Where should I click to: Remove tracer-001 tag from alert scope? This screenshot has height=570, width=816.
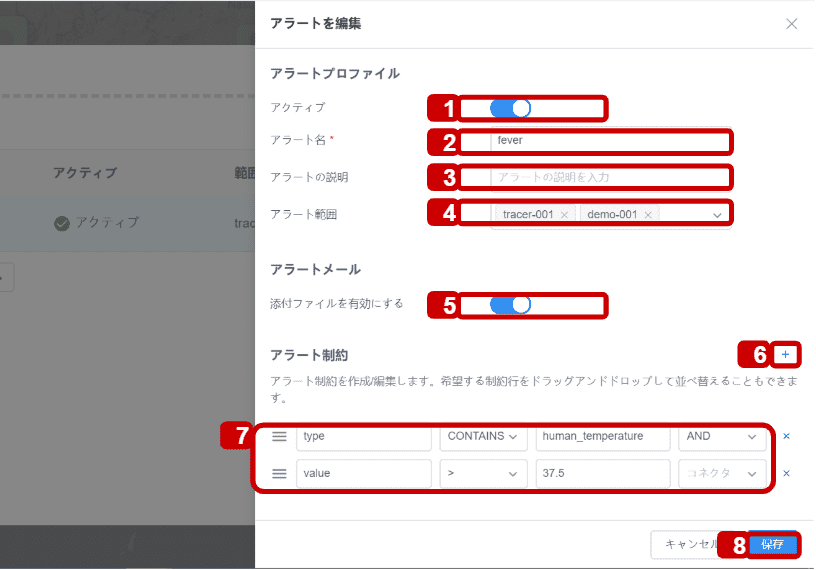point(564,215)
